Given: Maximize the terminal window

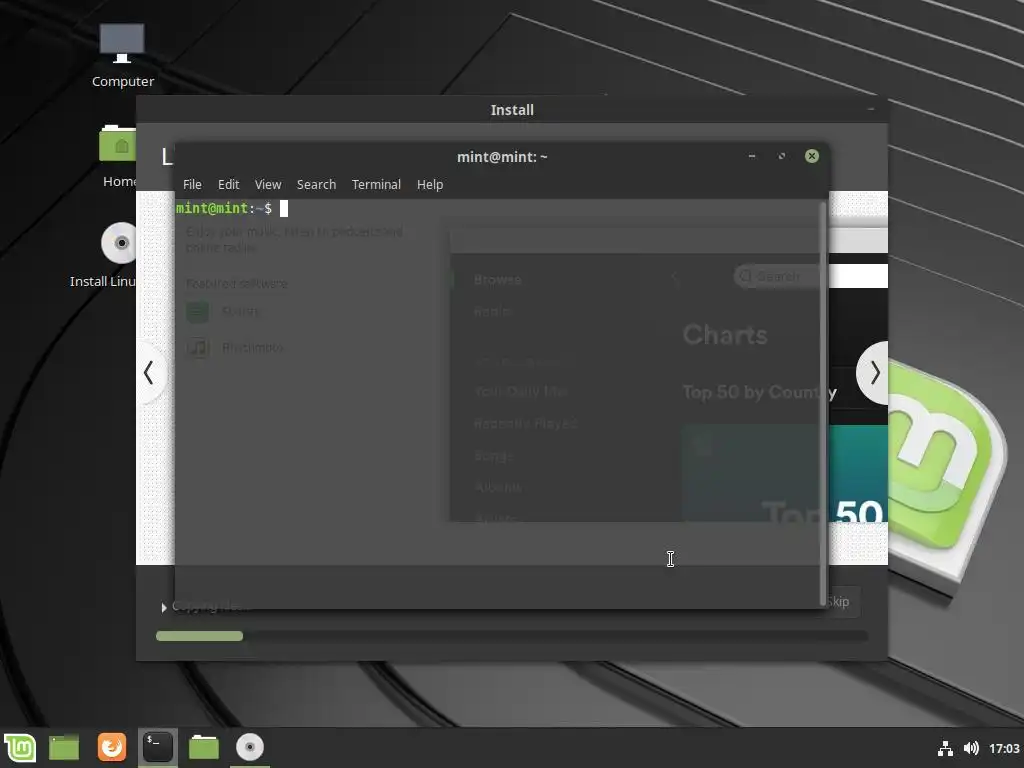Looking at the screenshot, I should pyautogui.click(x=782, y=156).
